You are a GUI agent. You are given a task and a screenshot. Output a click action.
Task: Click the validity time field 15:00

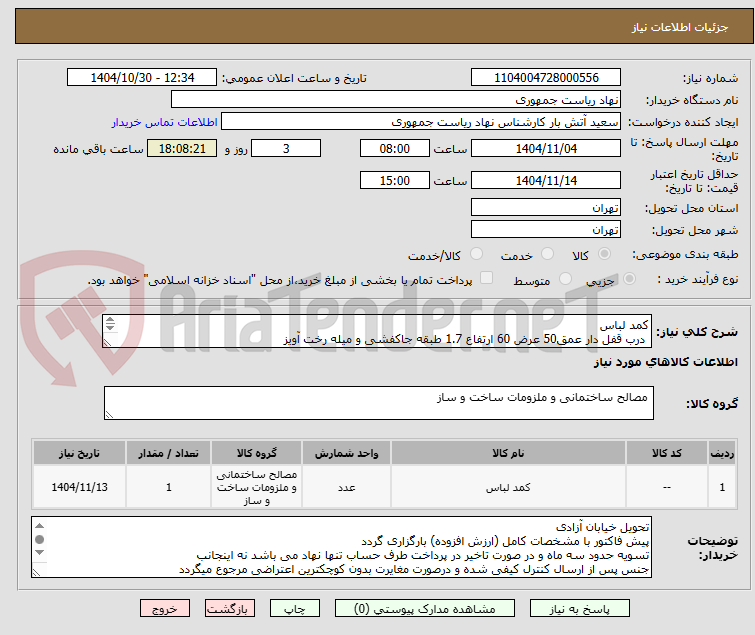394,181
